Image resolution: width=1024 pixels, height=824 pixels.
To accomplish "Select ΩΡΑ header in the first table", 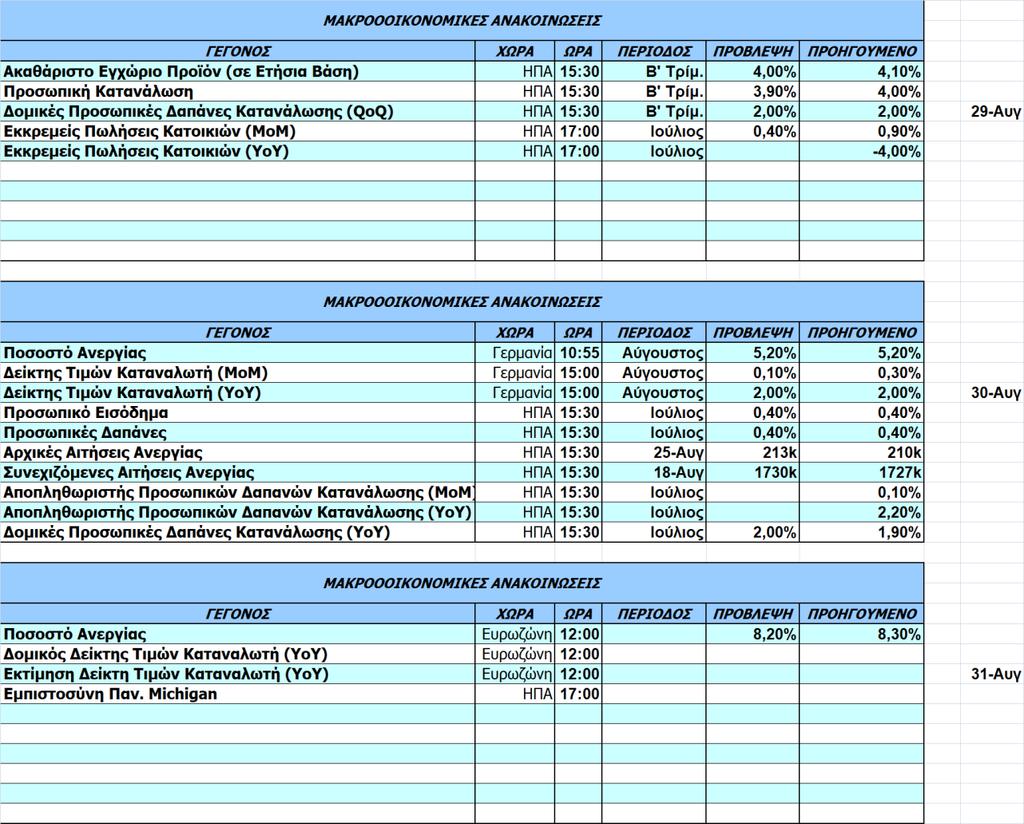I will [578, 51].
